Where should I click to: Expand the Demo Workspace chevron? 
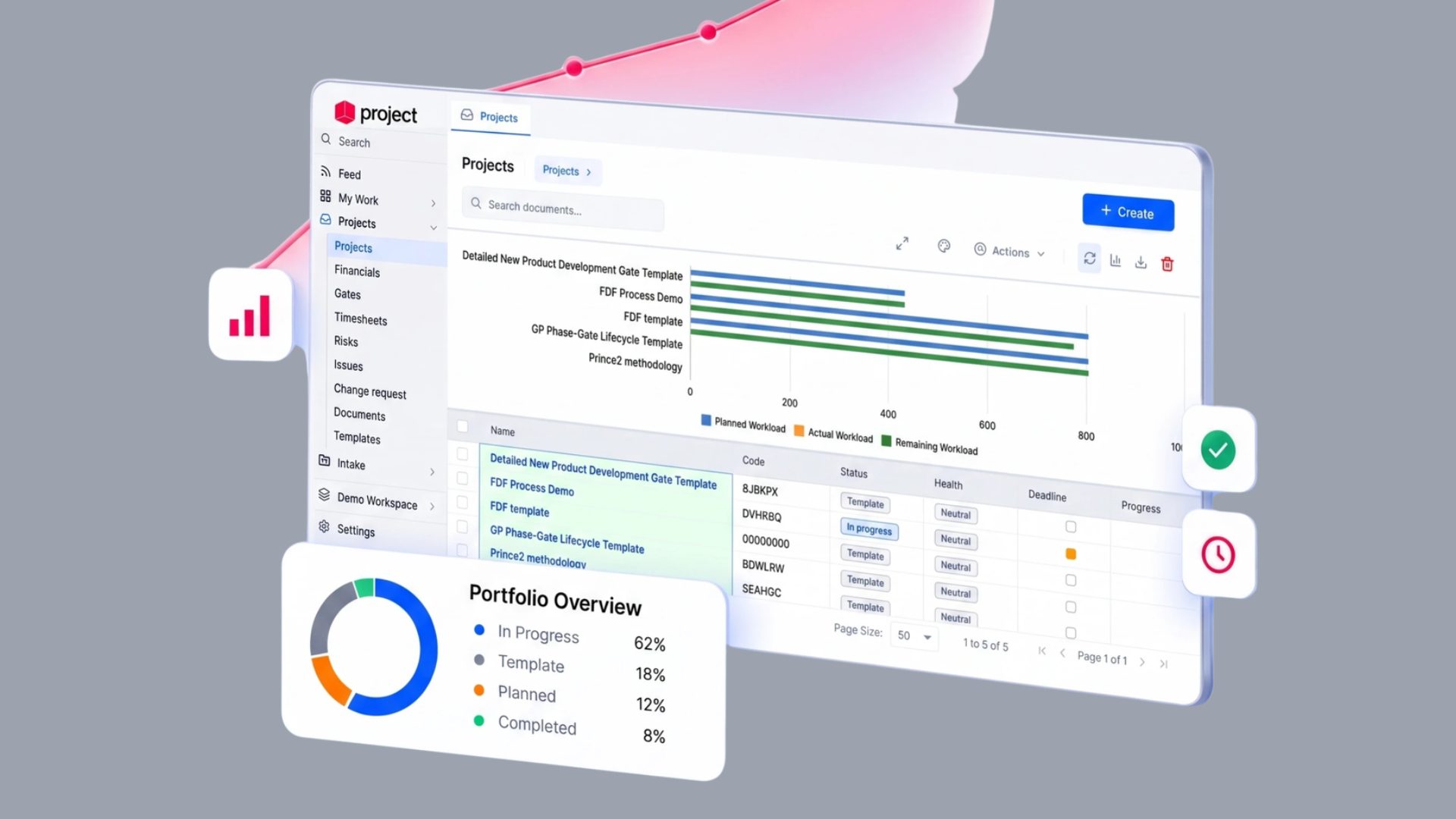(431, 506)
